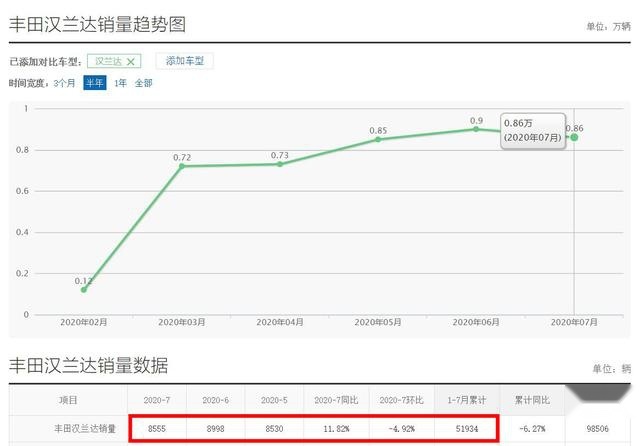This screenshot has height=446, width=640.
Task: Click the 1-7月累计 column header
Action: click(467, 400)
